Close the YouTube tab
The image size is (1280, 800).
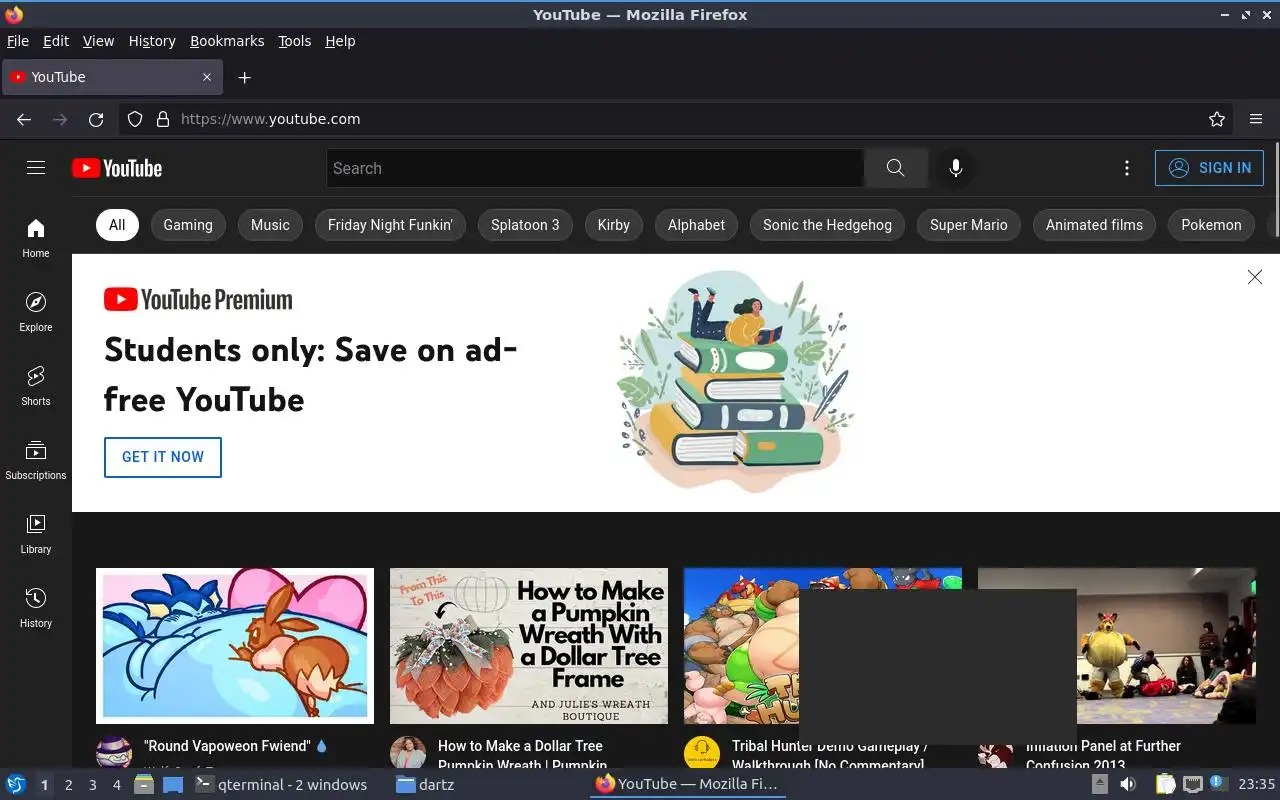[x=207, y=77]
